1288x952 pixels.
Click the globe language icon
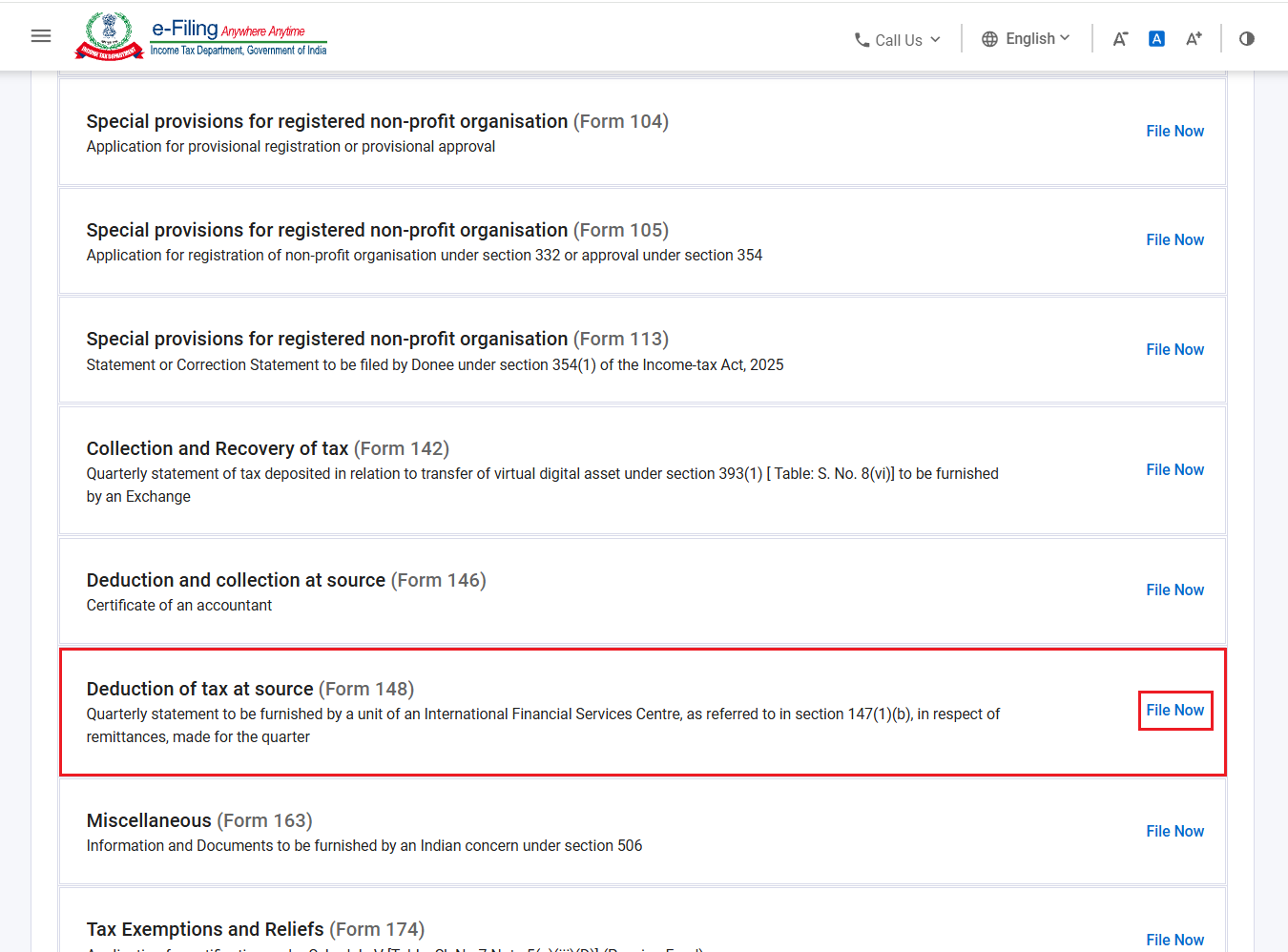point(989,39)
